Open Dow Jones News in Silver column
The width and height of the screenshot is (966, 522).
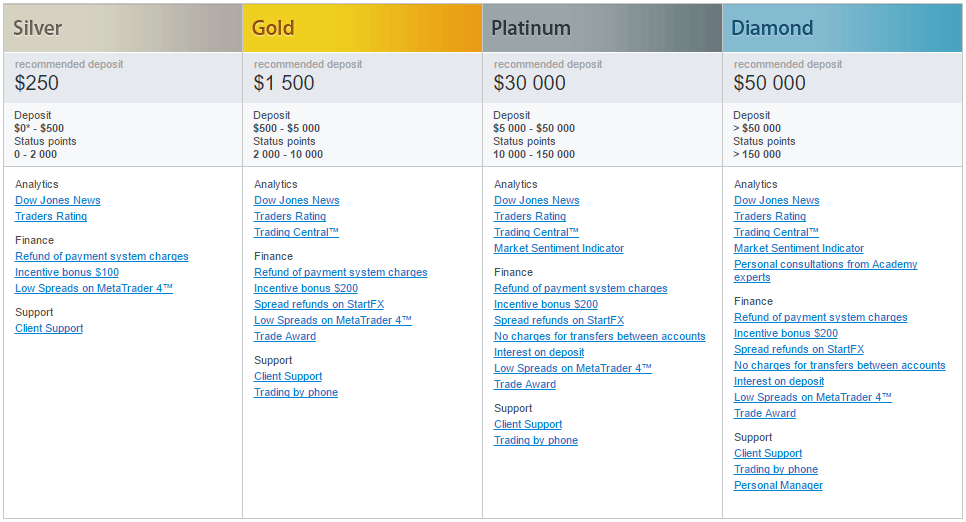coord(57,200)
